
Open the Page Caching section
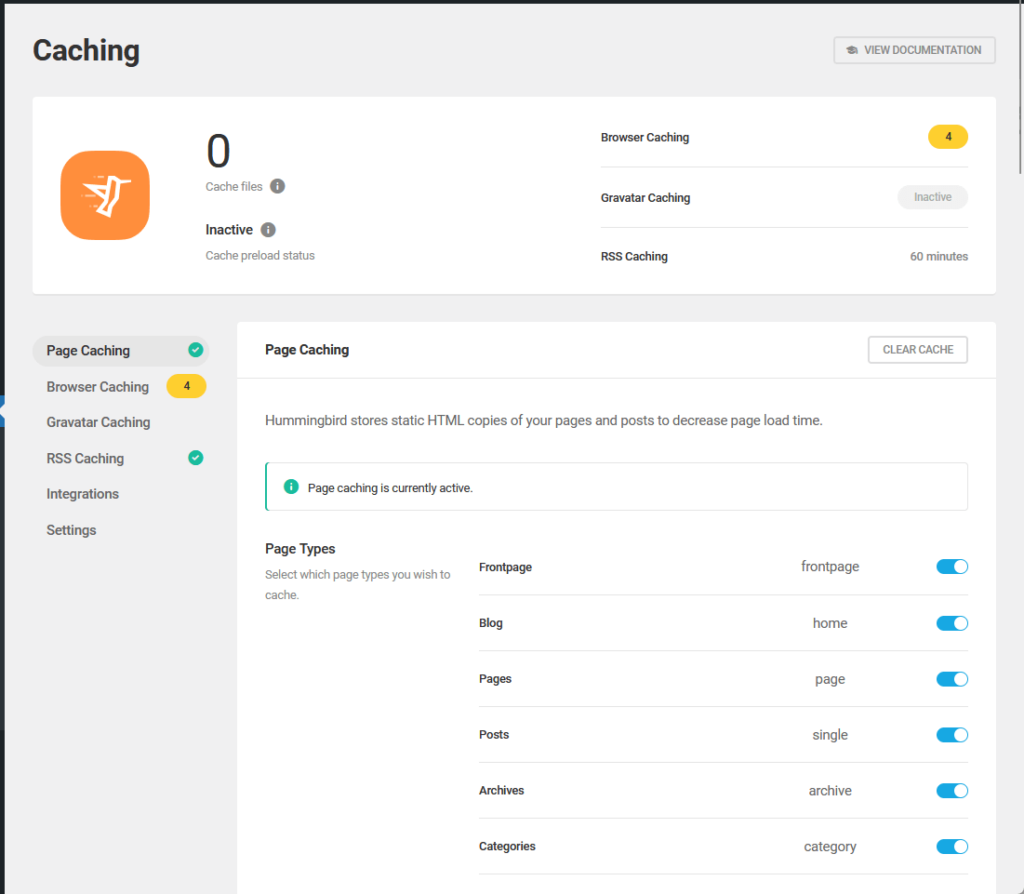pyautogui.click(x=121, y=351)
